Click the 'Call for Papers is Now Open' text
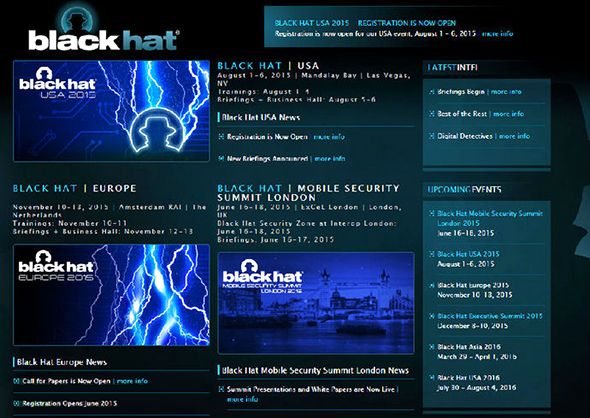 66,381
